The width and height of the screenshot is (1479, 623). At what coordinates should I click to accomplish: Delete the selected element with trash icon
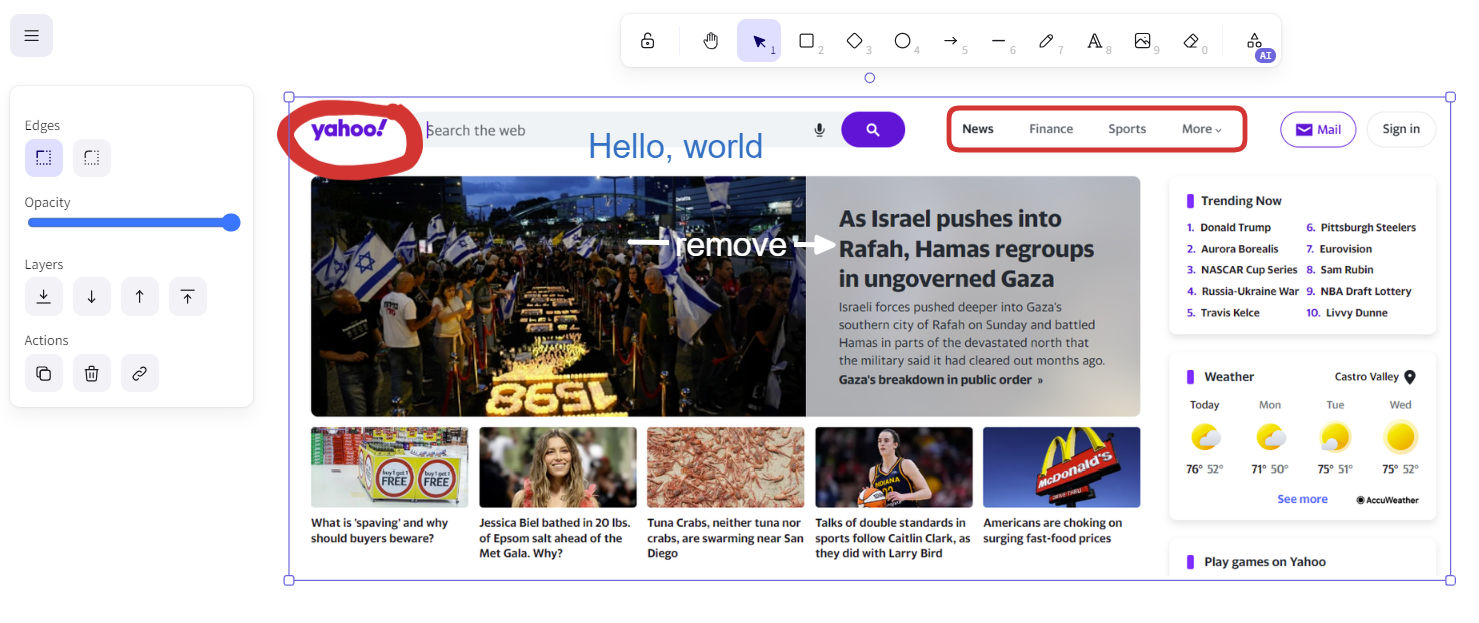tap(92, 373)
